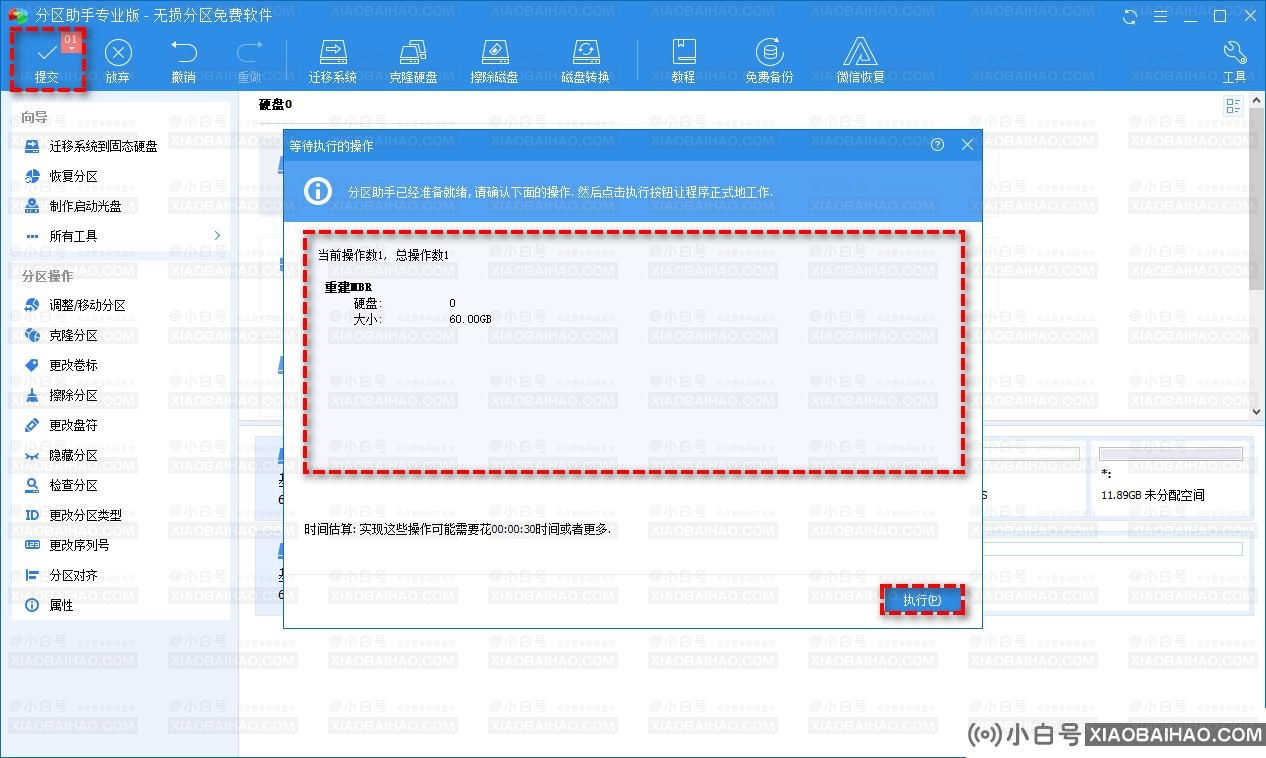1266x758 pixels.
Task: Select 迁移系统到固态硬盘 in wizard list
Action: pyautogui.click(x=103, y=146)
